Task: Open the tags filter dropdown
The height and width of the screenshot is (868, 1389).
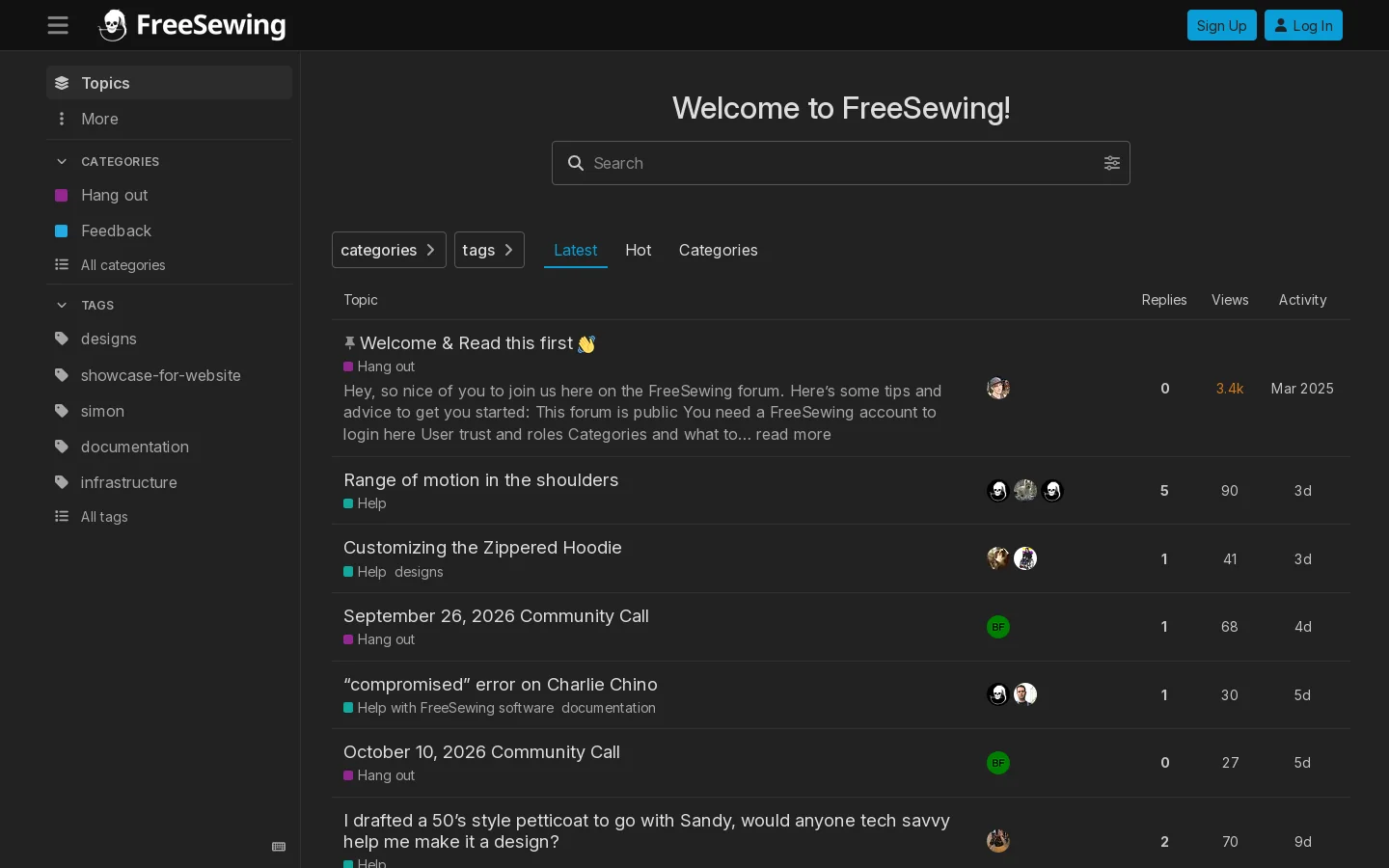Action: coord(489,250)
